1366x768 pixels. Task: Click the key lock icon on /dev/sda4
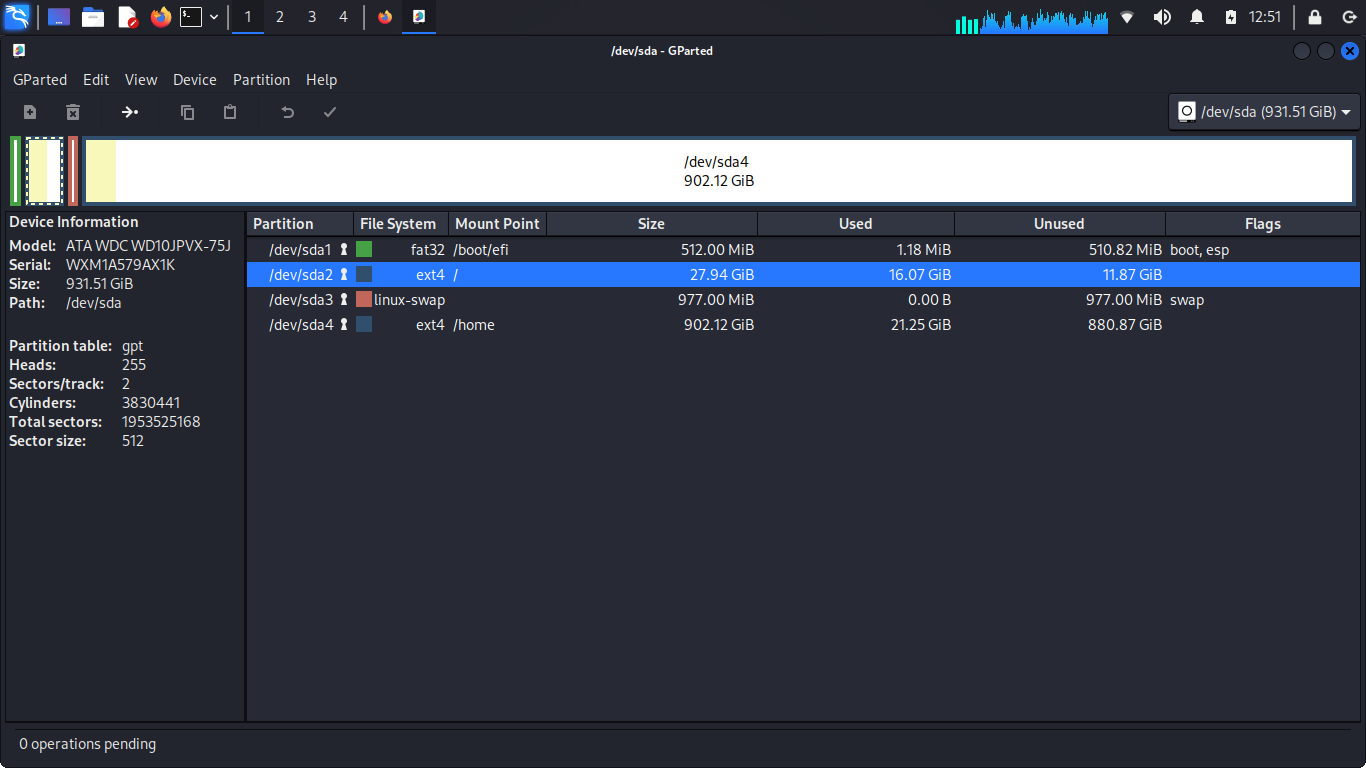[344, 324]
